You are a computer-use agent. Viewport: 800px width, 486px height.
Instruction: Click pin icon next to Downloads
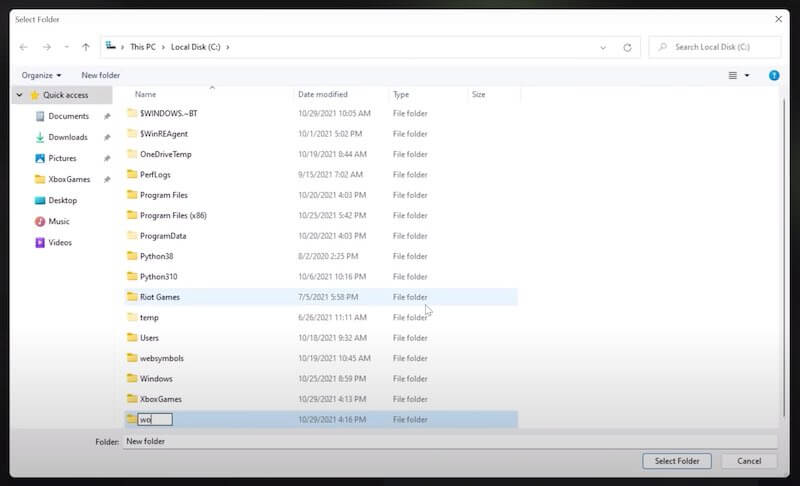pyautogui.click(x=107, y=137)
